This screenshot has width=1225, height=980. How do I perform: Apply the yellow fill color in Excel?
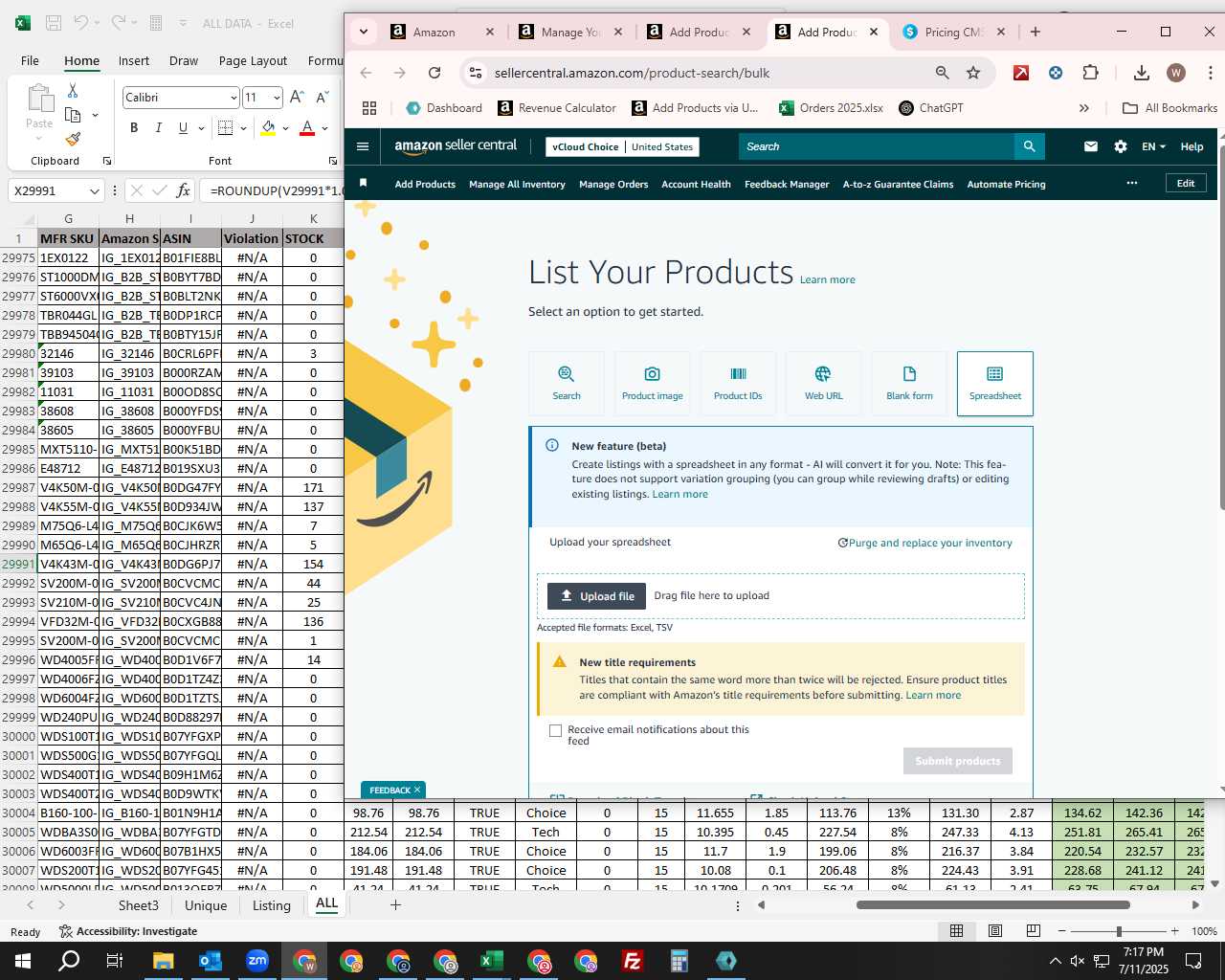point(268,128)
